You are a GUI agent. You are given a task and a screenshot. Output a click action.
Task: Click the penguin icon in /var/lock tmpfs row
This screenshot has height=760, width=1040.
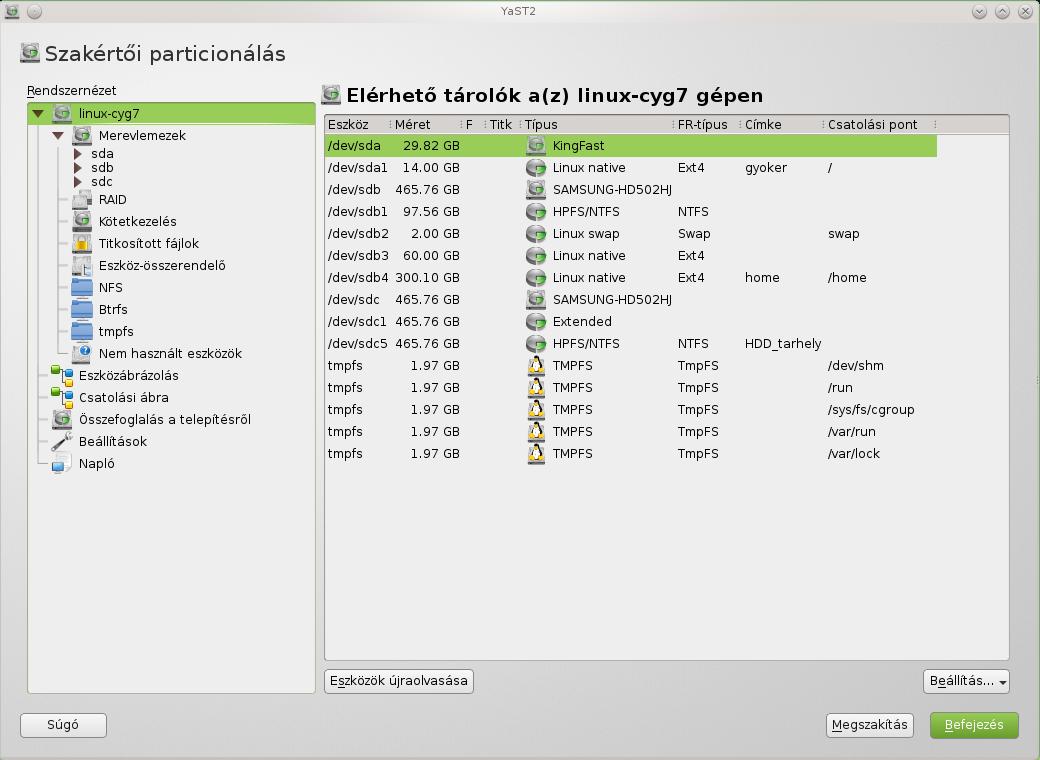[536, 454]
